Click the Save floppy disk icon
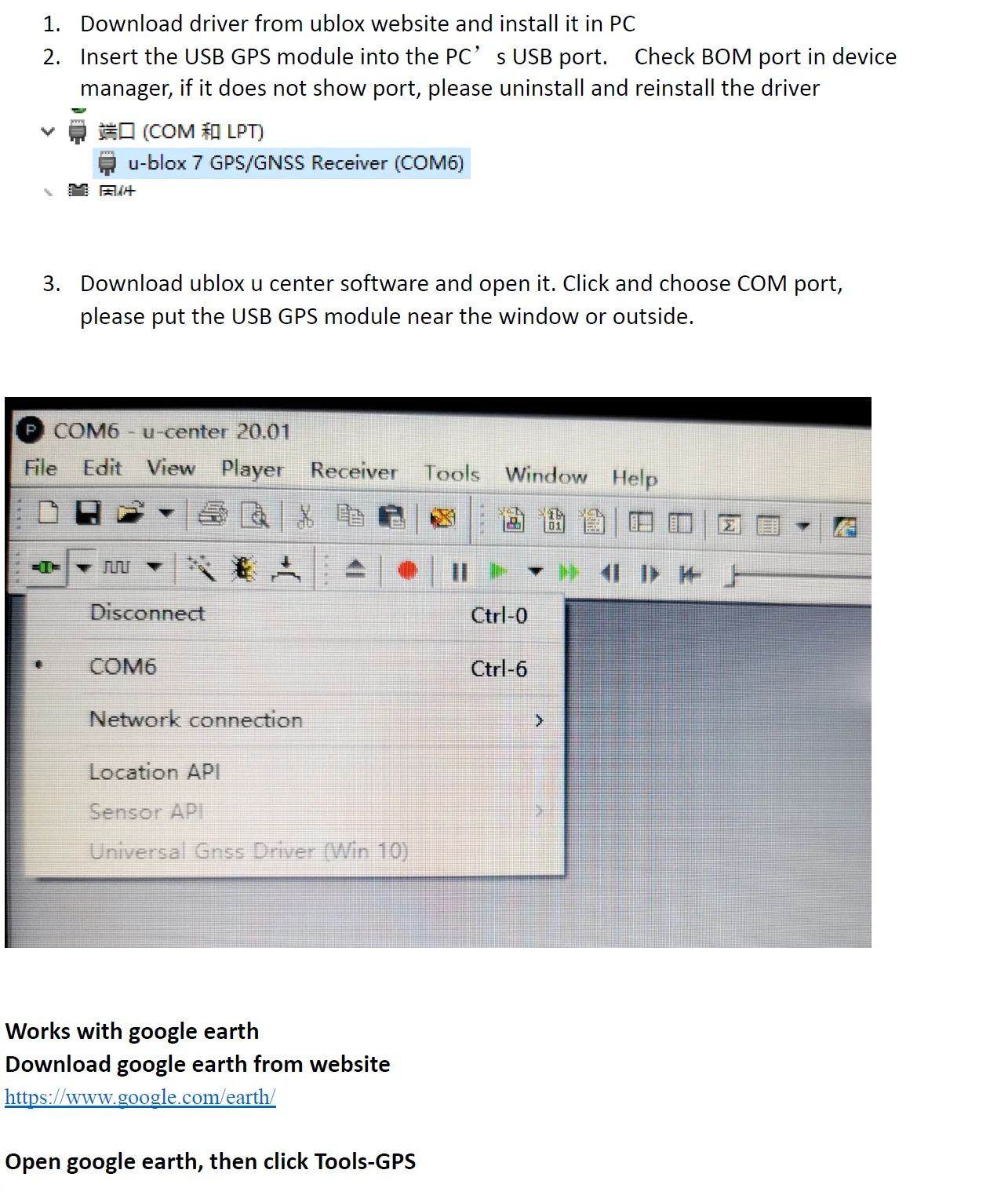1008x1199 pixels. point(88,512)
